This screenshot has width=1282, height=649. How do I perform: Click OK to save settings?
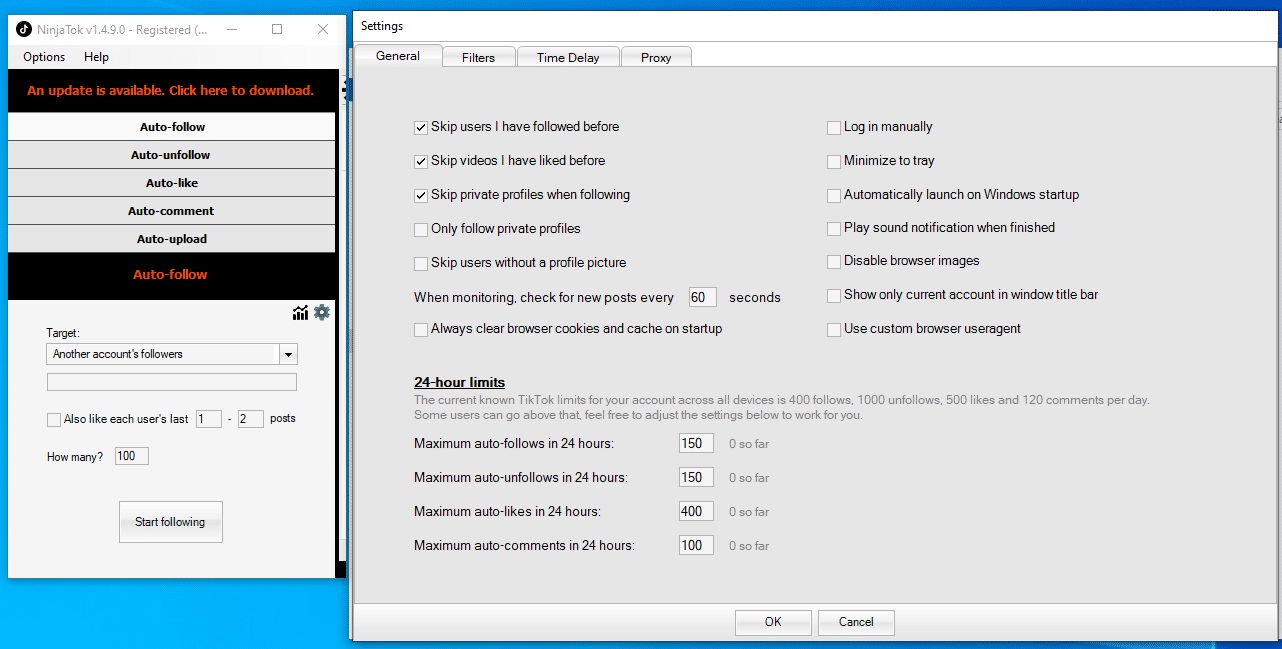click(773, 622)
